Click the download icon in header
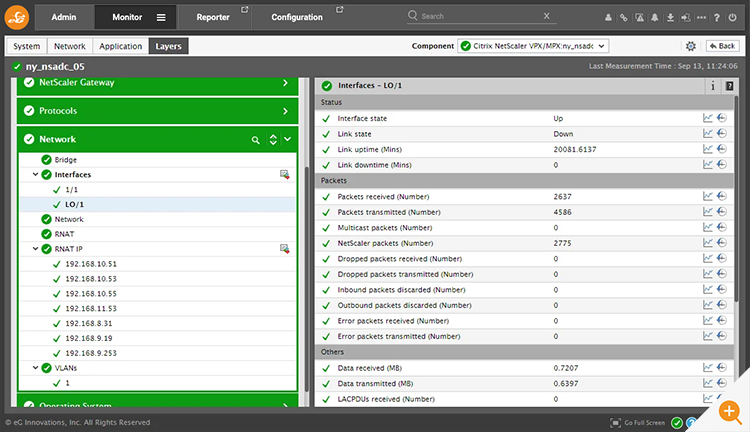Viewport: 750px width, 432px height. [670, 18]
